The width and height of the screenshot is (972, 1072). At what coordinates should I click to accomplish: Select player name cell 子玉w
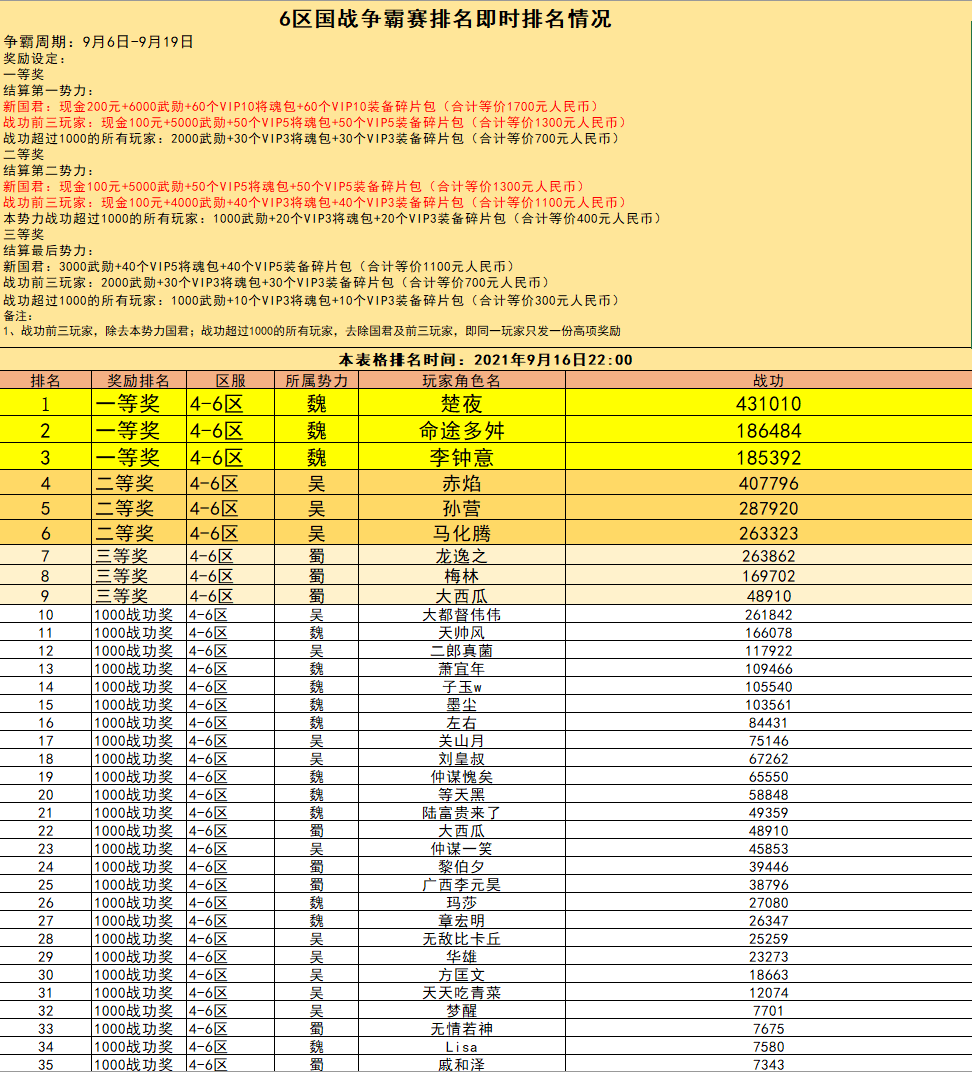[461, 686]
